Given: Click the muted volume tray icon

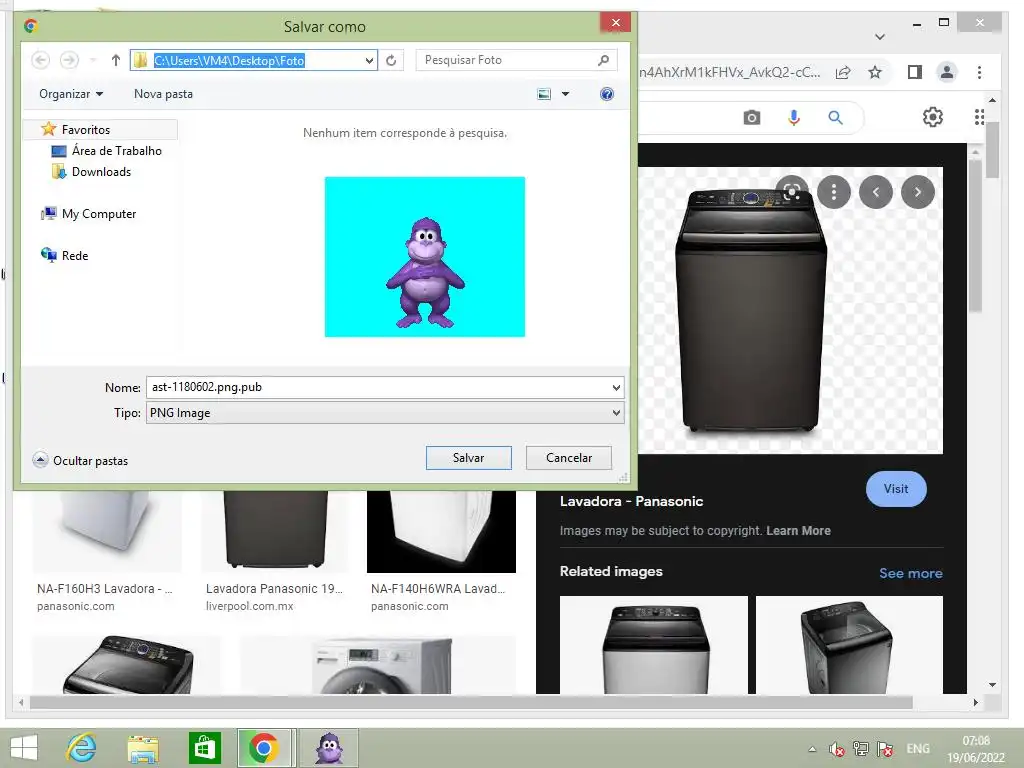Looking at the screenshot, I should tap(837, 749).
